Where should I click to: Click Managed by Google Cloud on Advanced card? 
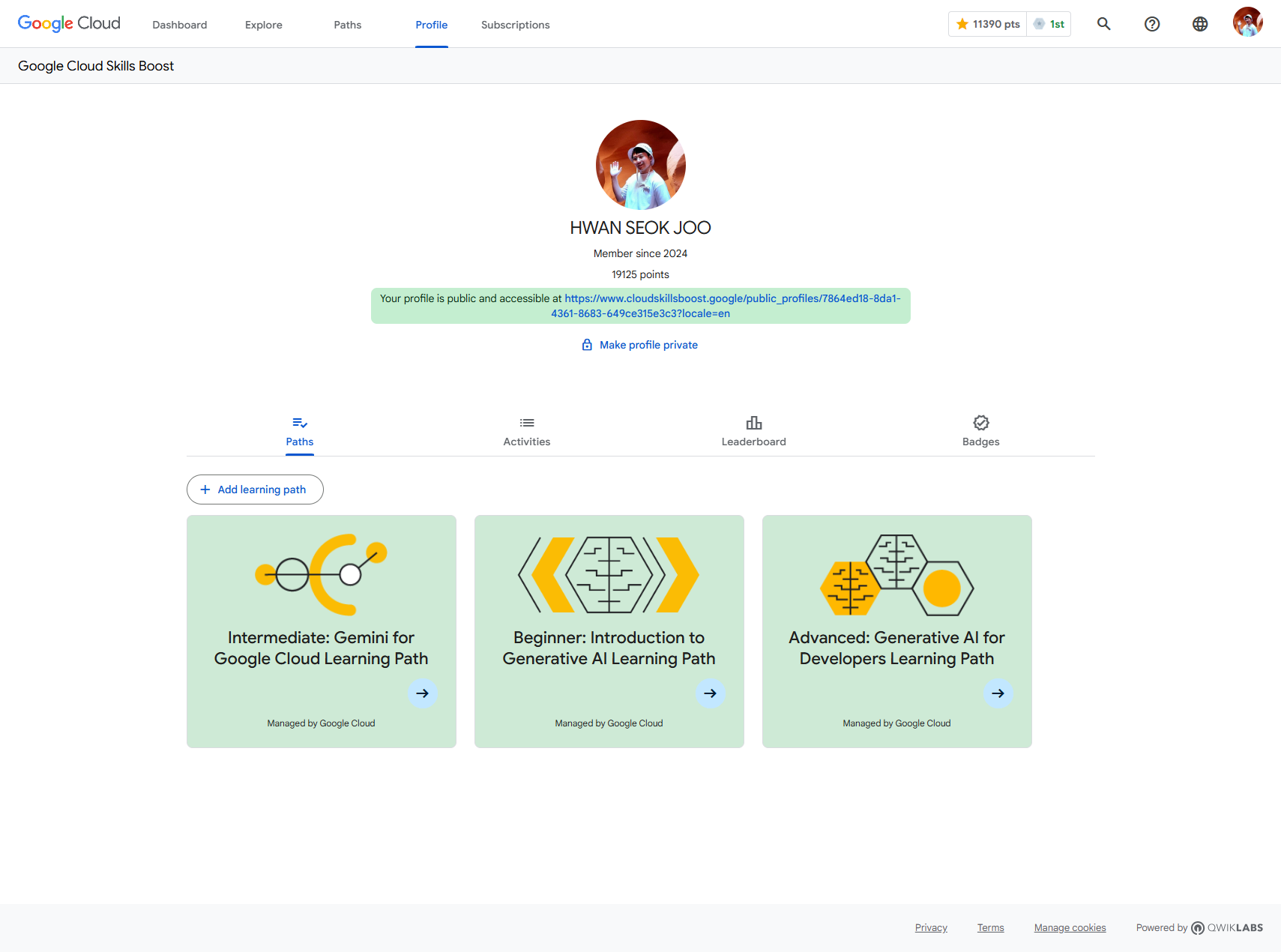[897, 723]
